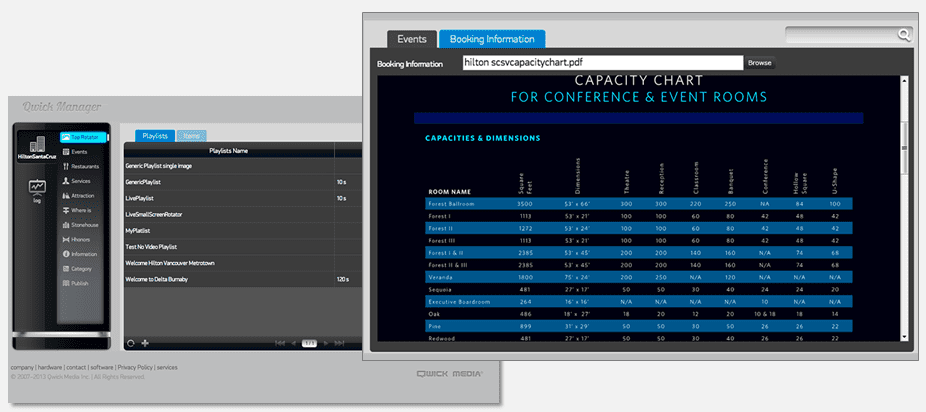Image resolution: width=926 pixels, height=412 pixels.
Task: Go to next playlists page
Action: [x=325, y=343]
